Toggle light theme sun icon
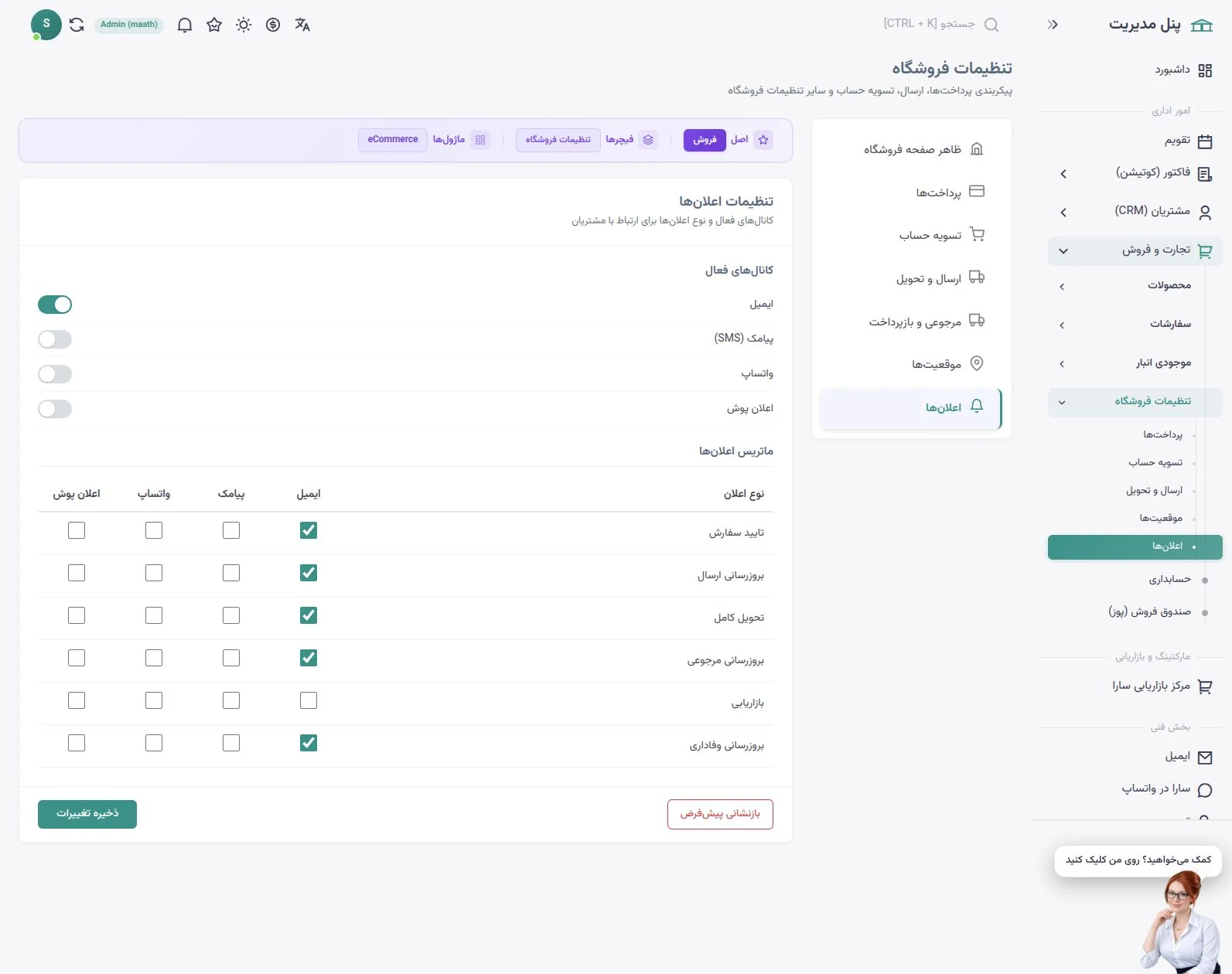Image resolution: width=1232 pixels, height=974 pixels. [x=244, y=25]
